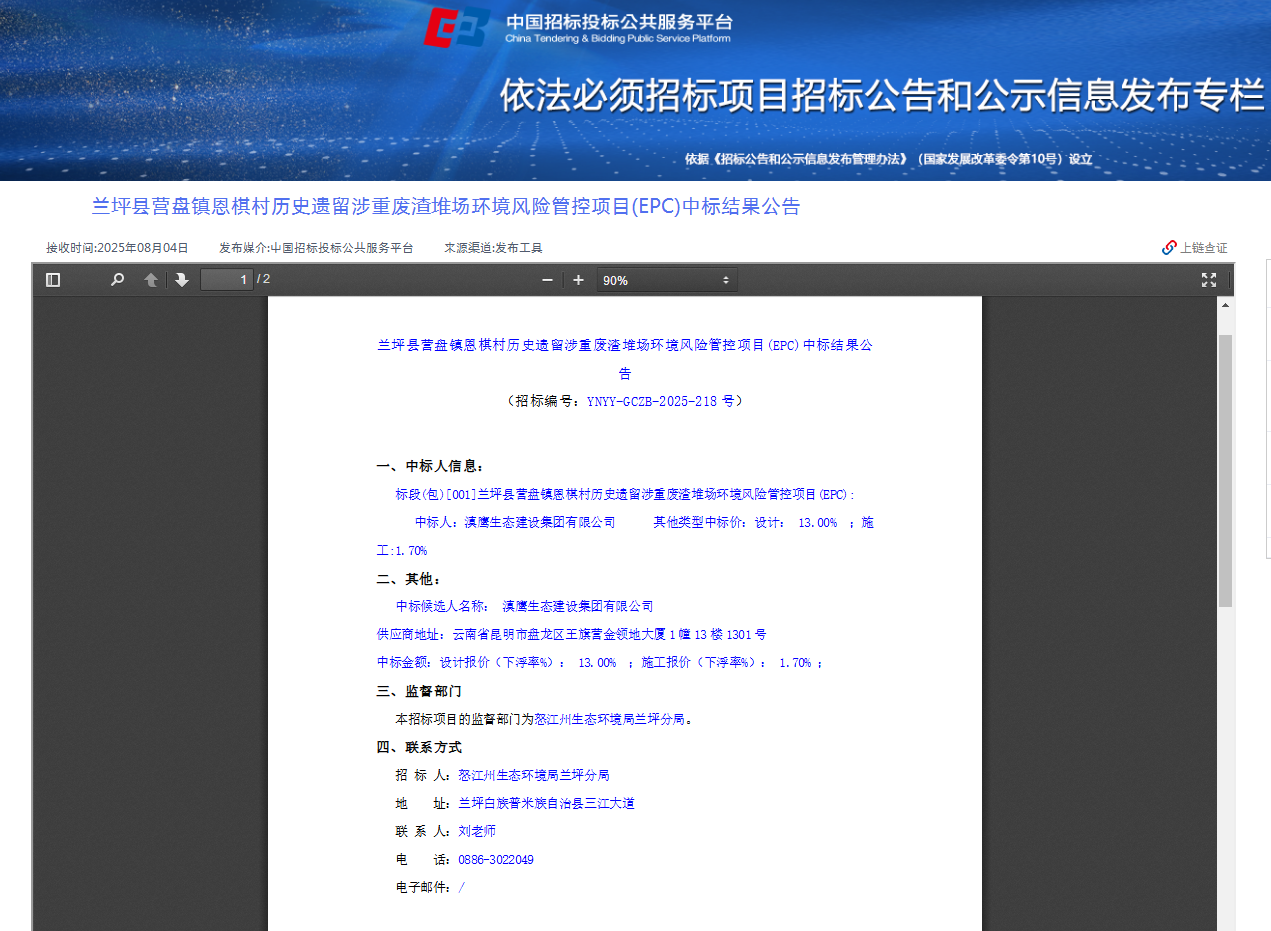Click the blockchain chain-link verification icon

click(x=1168, y=247)
